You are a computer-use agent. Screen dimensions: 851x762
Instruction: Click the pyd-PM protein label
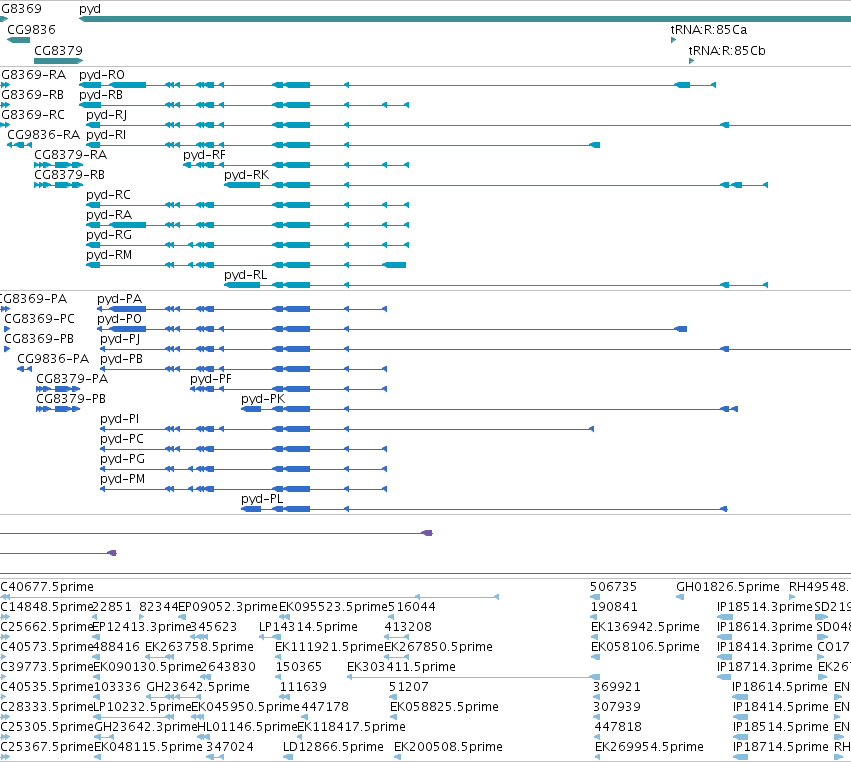123,480
